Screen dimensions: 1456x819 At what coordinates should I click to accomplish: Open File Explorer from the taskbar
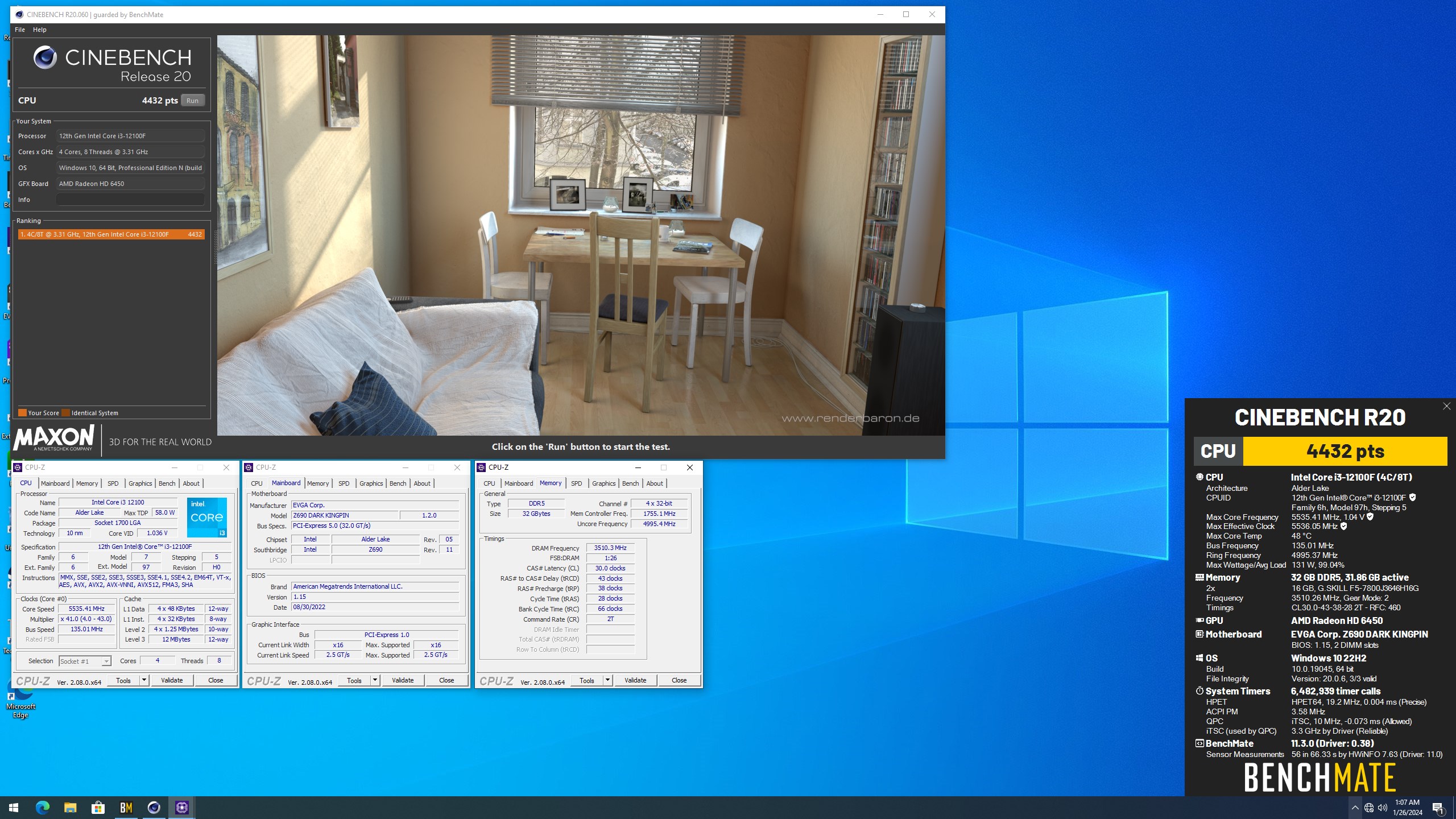[x=70, y=807]
